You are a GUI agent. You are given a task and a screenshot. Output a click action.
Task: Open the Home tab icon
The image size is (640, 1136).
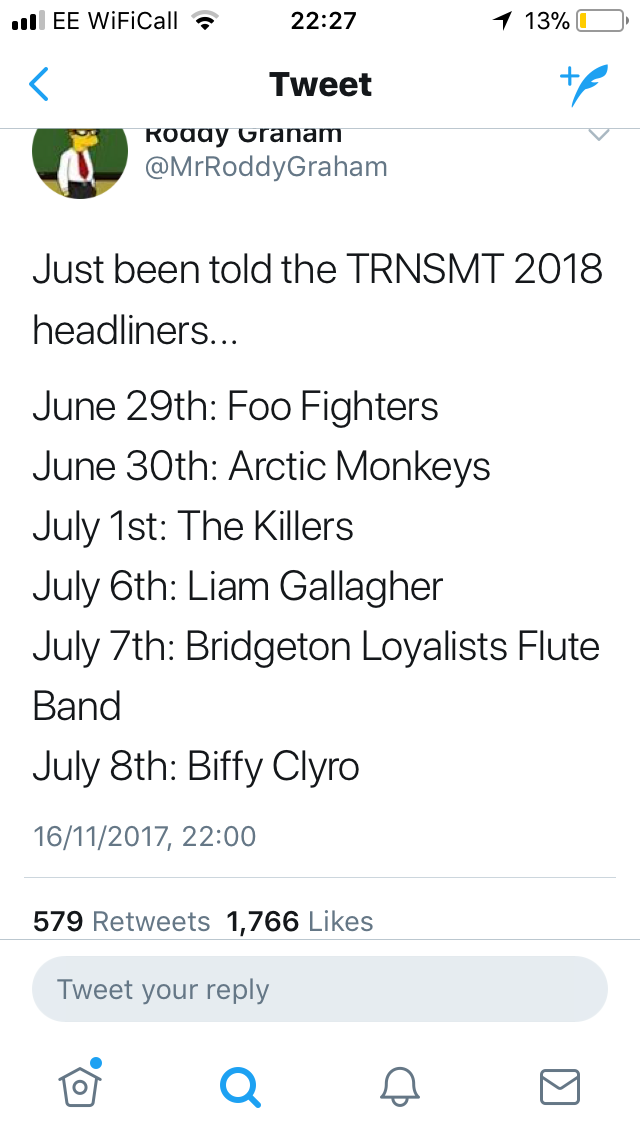(x=80, y=1083)
